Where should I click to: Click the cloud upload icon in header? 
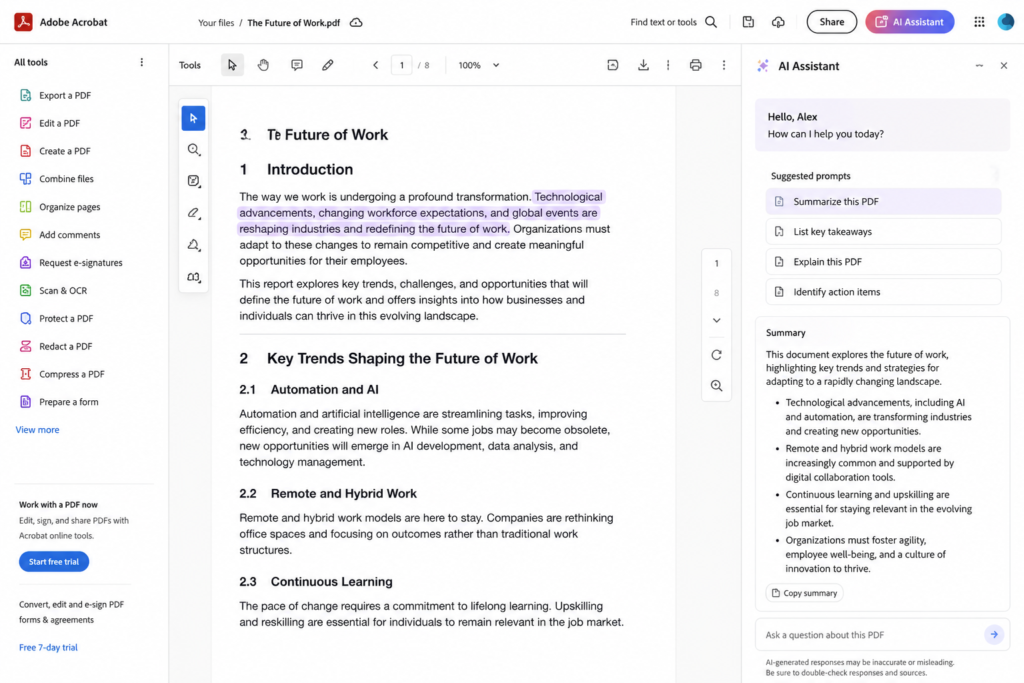click(778, 22)
